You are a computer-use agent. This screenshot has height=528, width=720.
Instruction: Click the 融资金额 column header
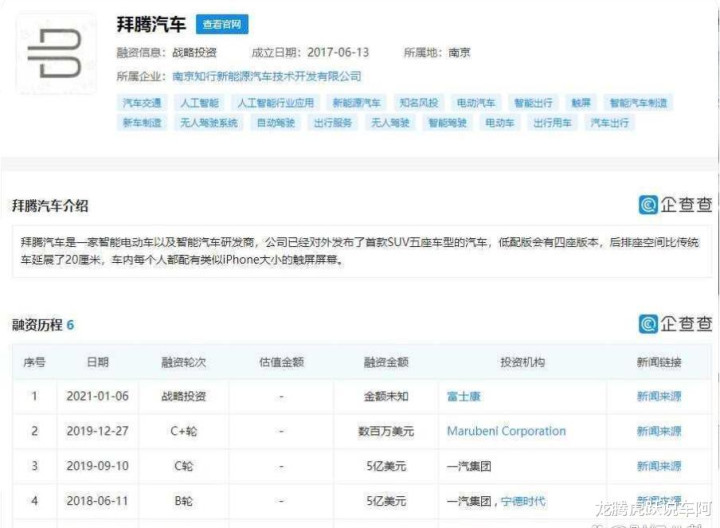point(385,362)
